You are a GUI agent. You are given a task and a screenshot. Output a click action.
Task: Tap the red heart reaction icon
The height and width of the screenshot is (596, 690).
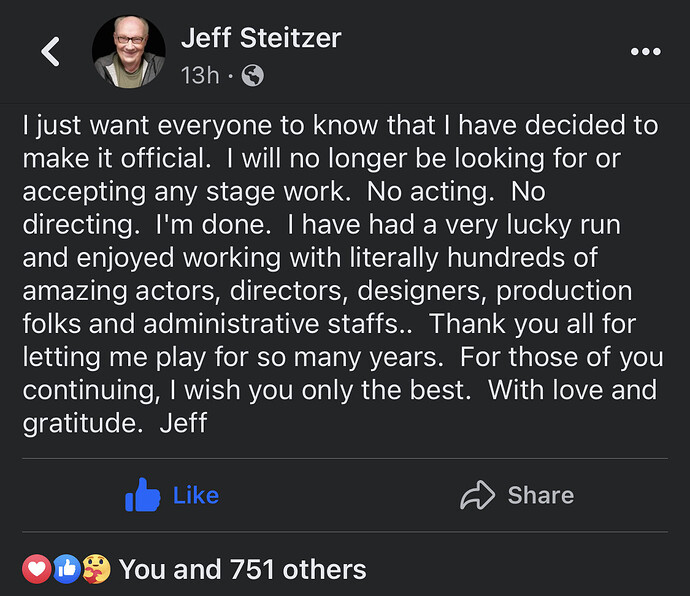click(36, 569)
